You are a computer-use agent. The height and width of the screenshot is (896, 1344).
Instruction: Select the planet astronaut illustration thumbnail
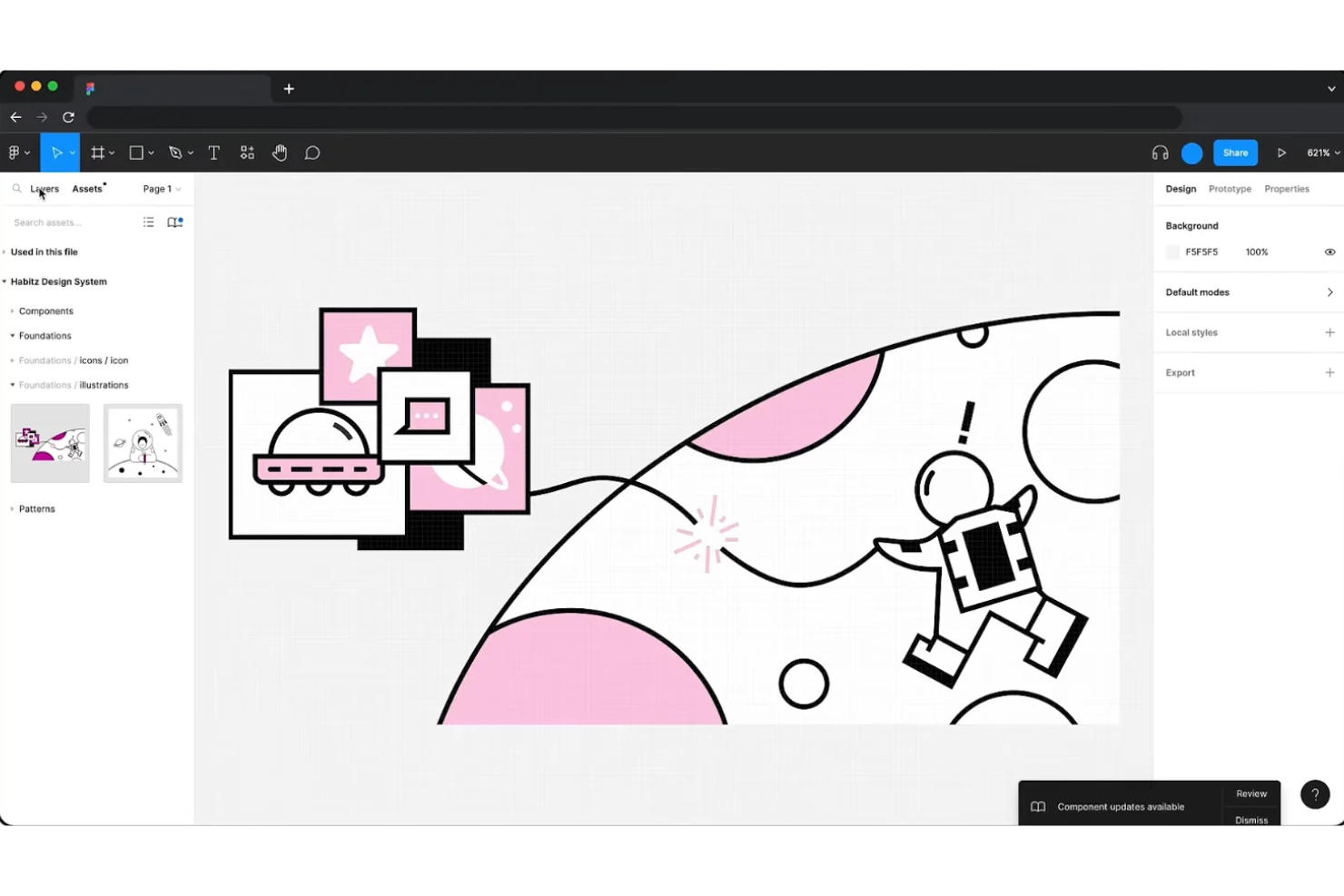coord(50,443)
